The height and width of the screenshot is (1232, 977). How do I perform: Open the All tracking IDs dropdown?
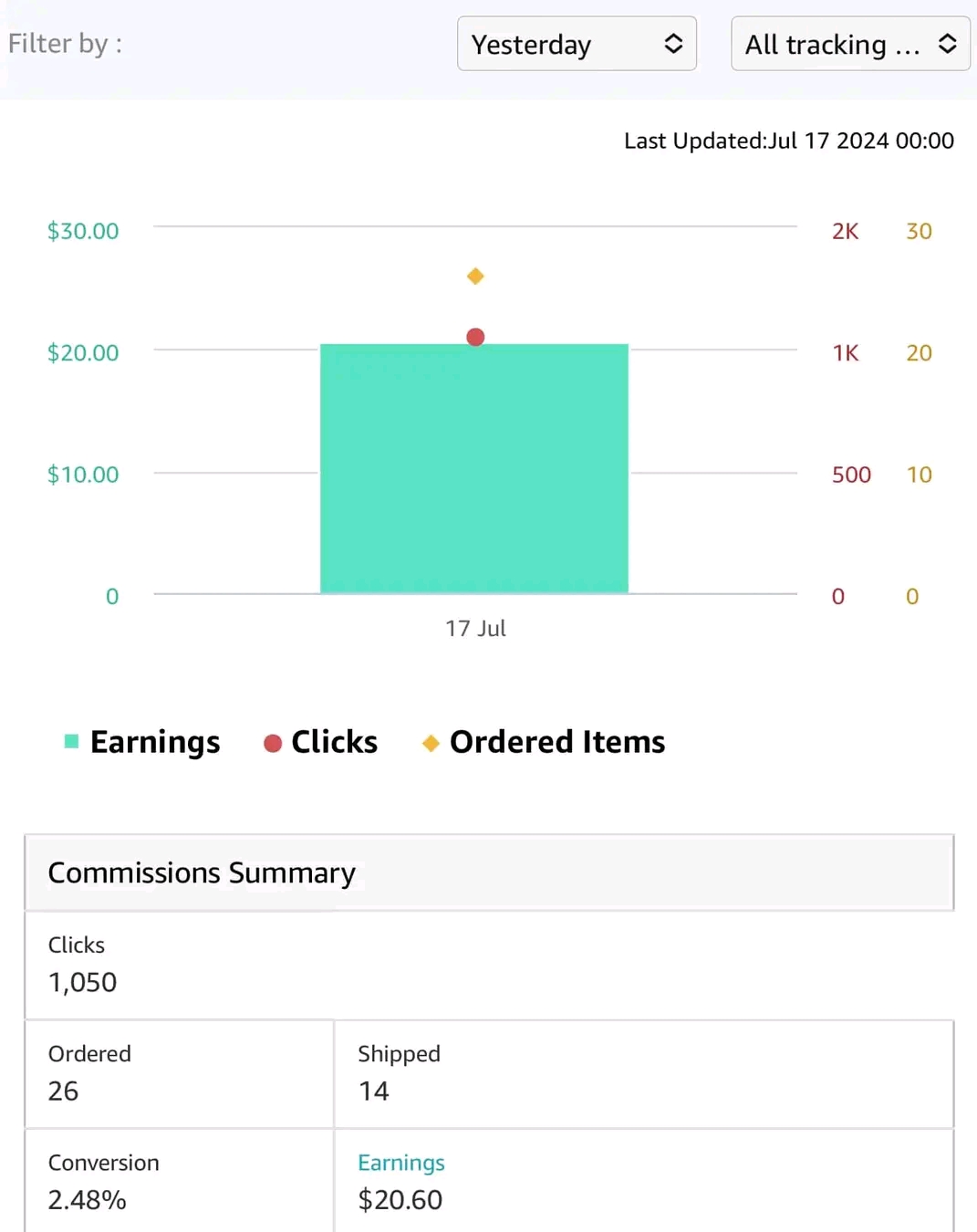point(849,43)
